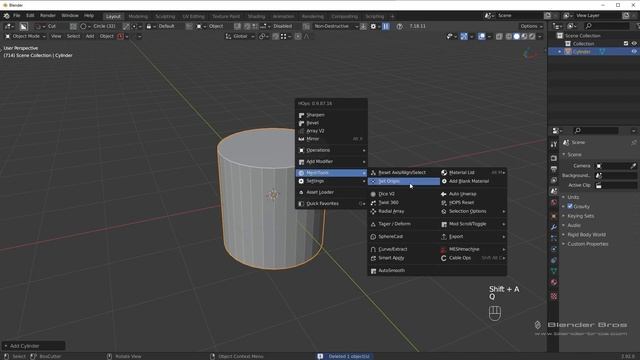
Task: Open the Object Data properties tab icon
Action: [553, 271]
